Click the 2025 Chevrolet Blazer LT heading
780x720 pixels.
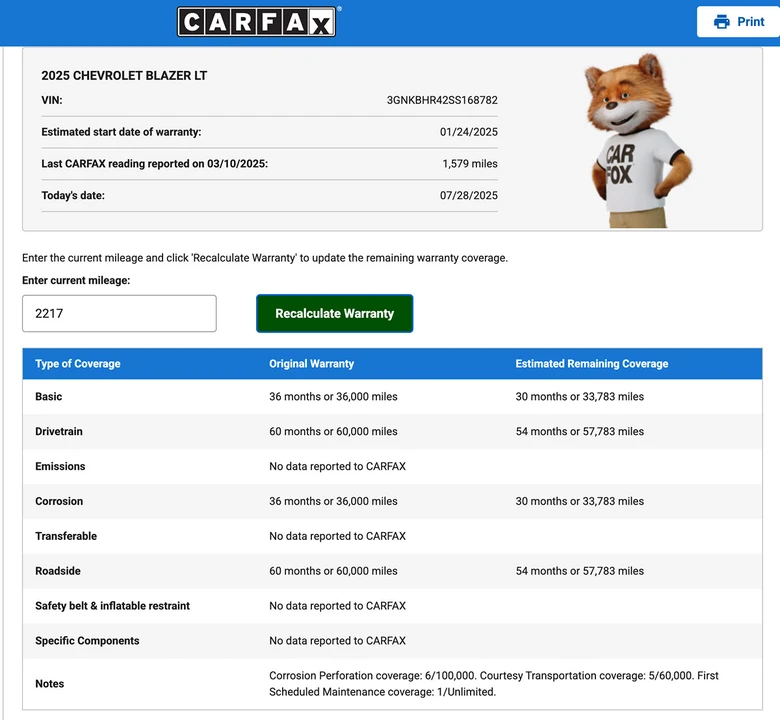click(x=124, y=76)
